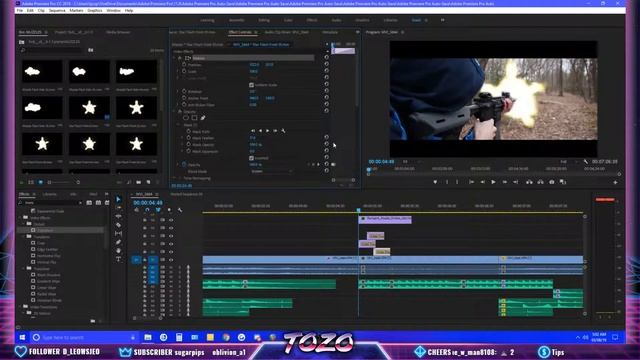
Task: Step back one frame in Program monitor
Action: coord(482,182)
